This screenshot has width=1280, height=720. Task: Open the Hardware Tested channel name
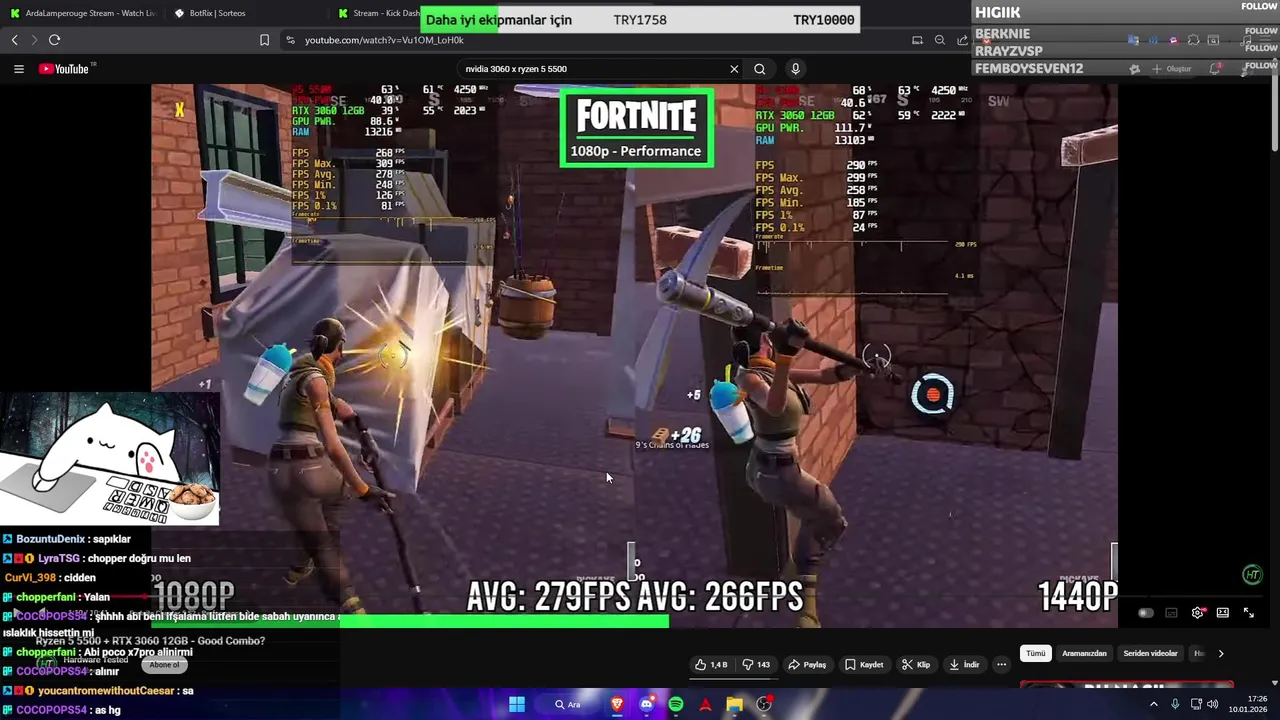[x=96, y=660]
